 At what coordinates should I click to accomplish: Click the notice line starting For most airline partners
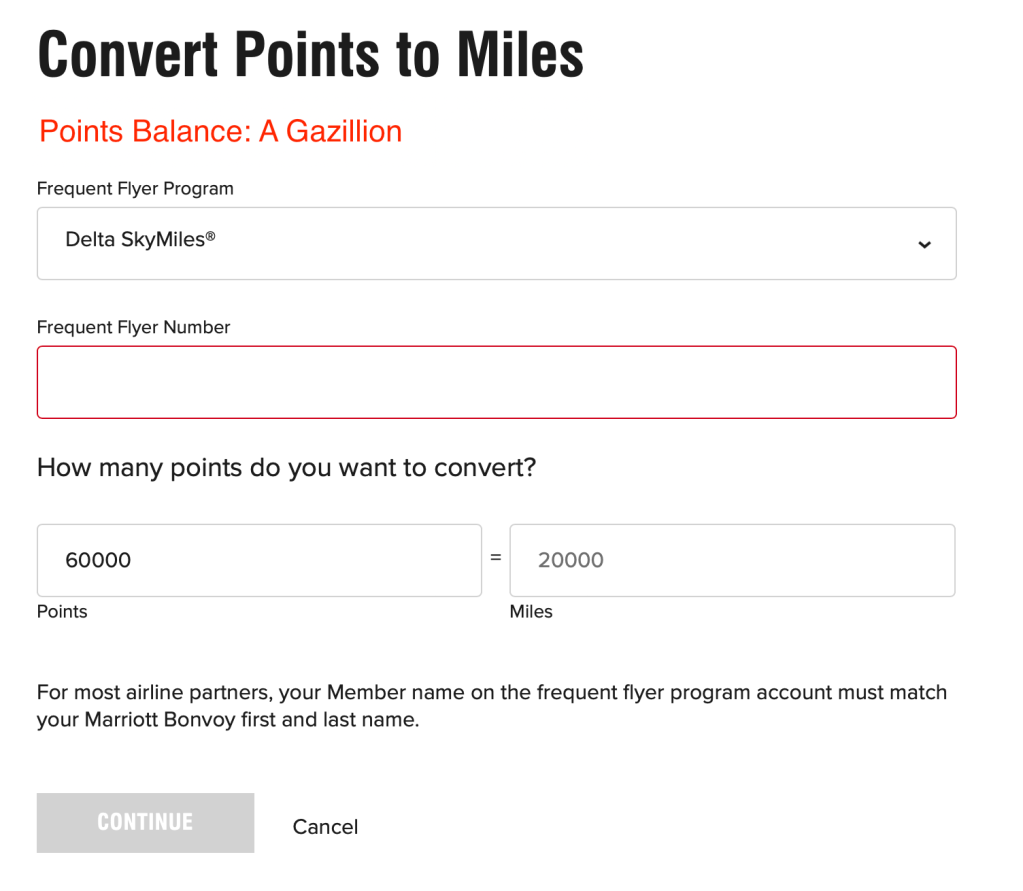point(491,692)
